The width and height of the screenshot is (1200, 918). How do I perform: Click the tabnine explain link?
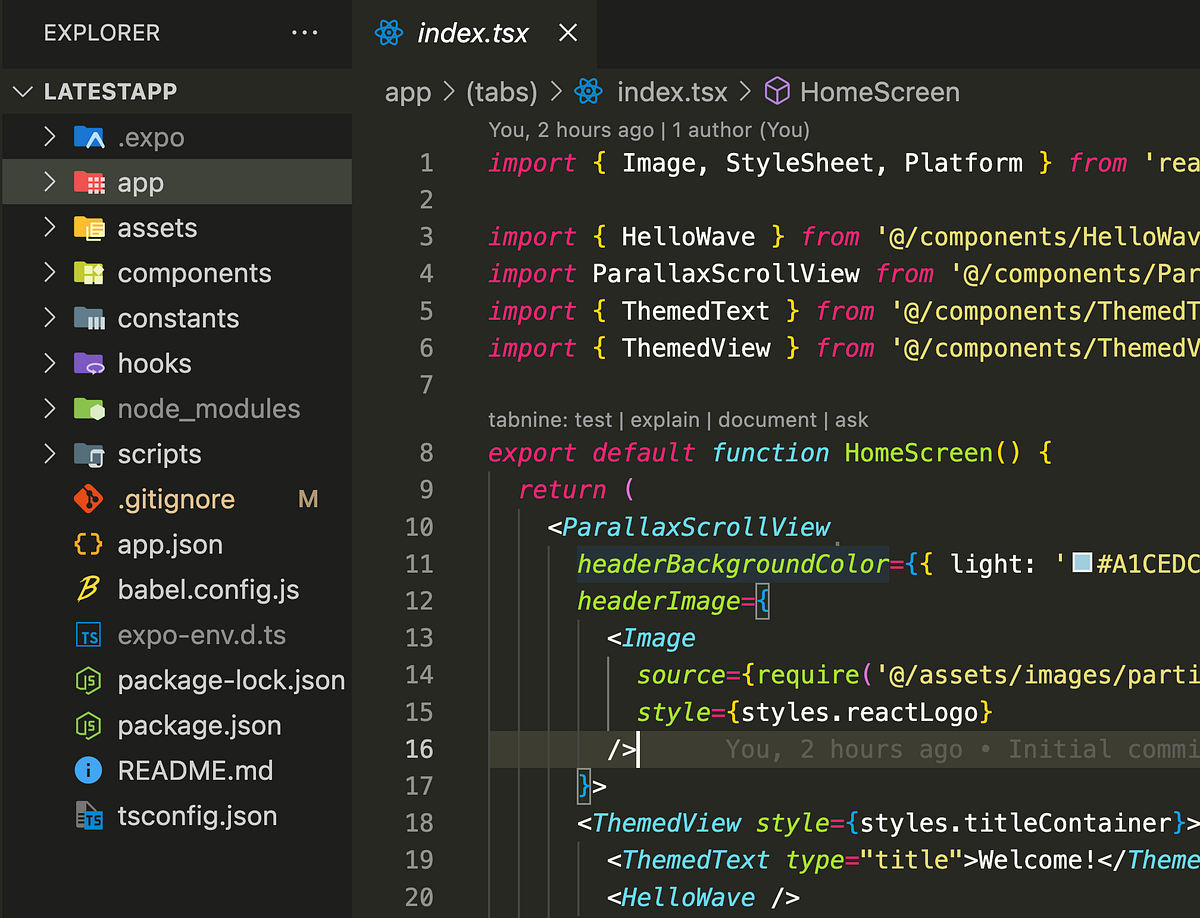(x=666, y=419)
